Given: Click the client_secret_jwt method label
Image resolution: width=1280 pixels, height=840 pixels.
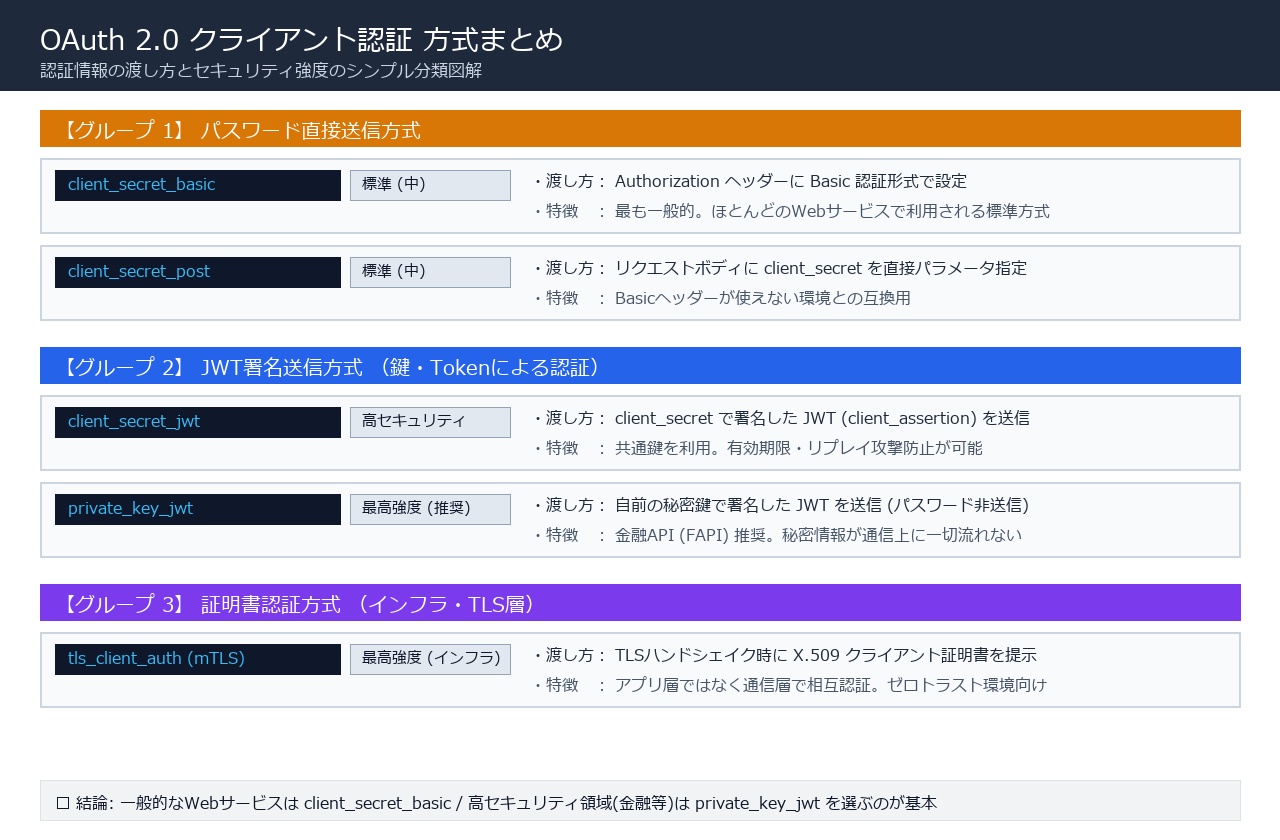Looking at the screenshot, I should [198, 422].
